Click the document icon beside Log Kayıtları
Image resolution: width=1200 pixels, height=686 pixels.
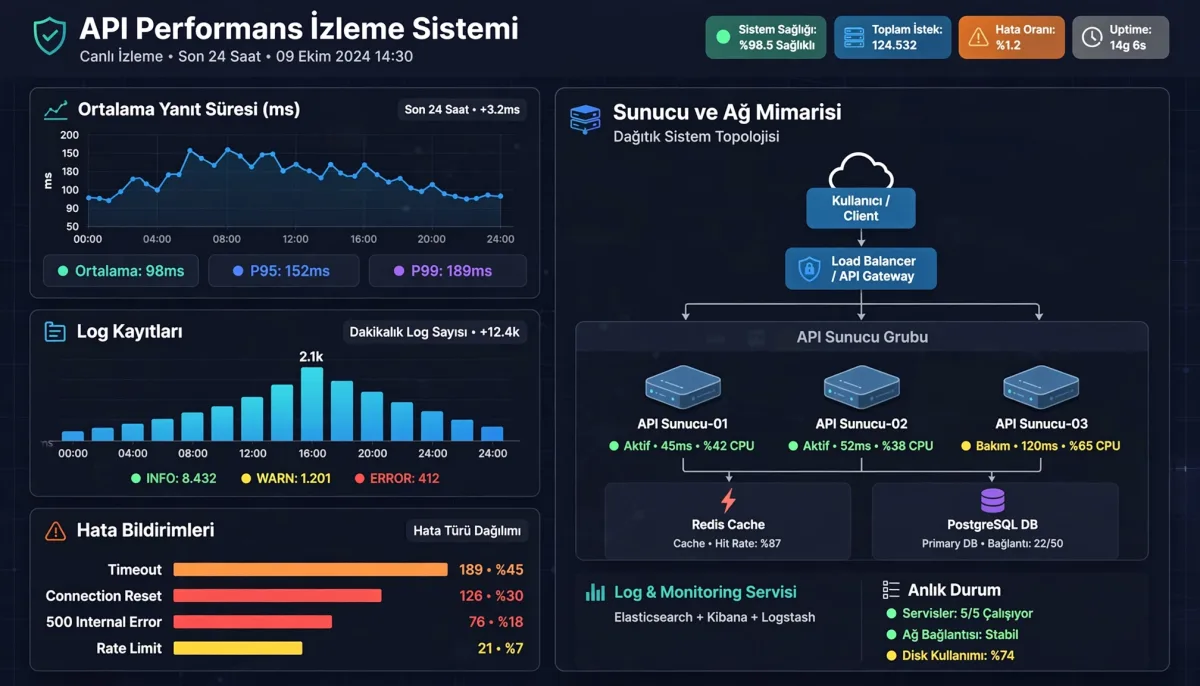[x=55, y=332]
